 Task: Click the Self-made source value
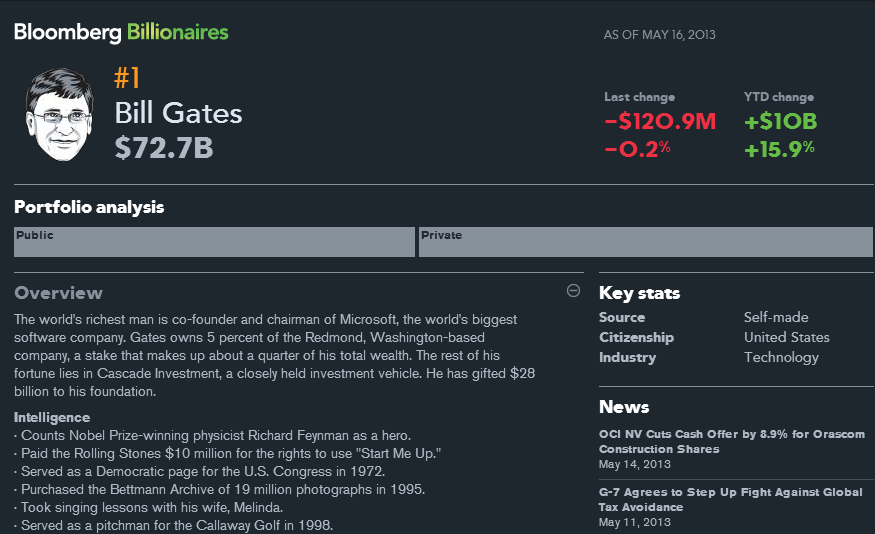coord(776,317)
